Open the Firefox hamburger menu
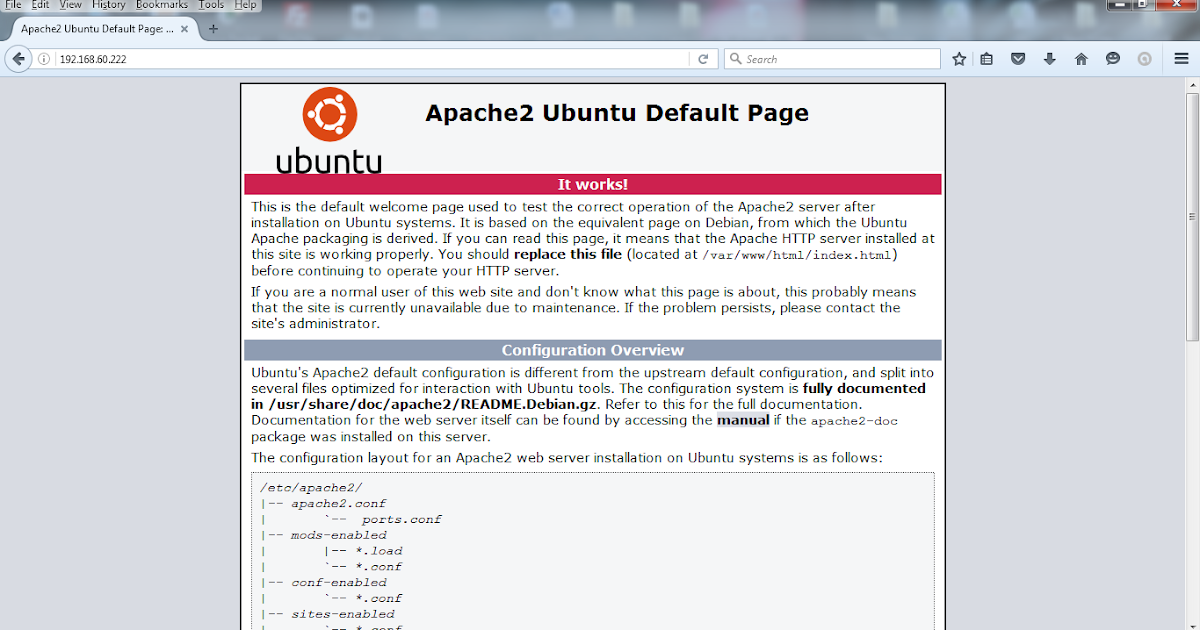Screen dimensions: 1200x630 coord(1181,58)
